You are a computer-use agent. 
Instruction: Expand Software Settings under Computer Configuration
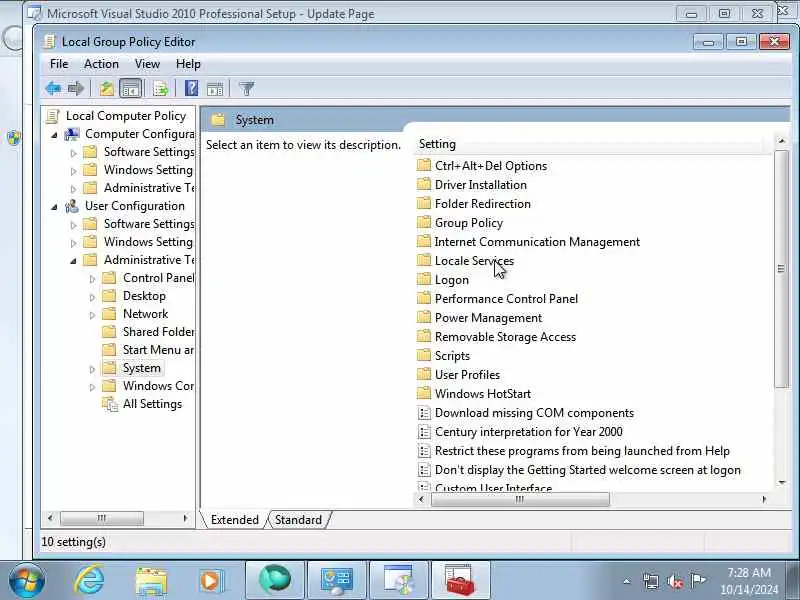[73, 153]
